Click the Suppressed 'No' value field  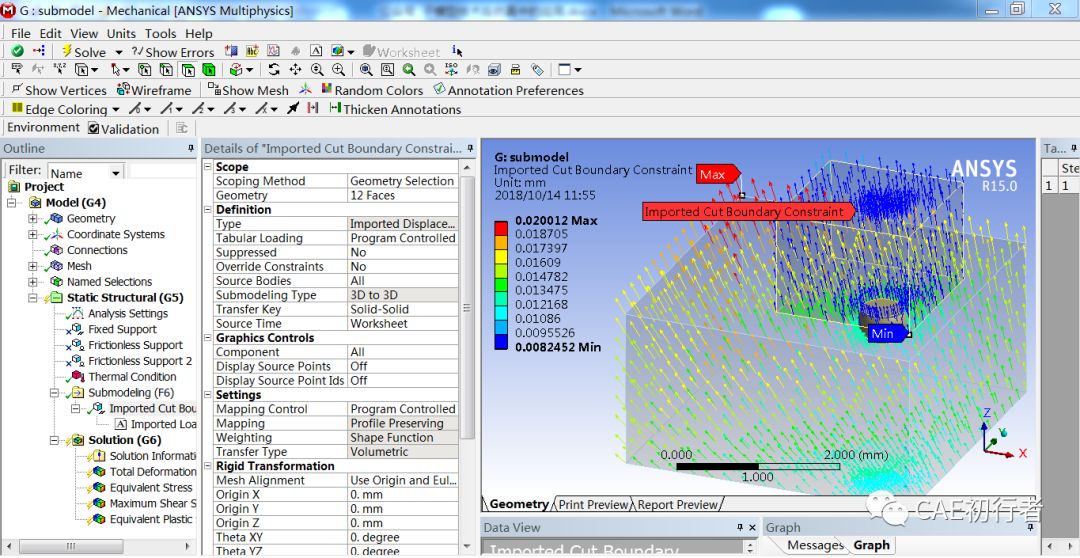(403, 252)
